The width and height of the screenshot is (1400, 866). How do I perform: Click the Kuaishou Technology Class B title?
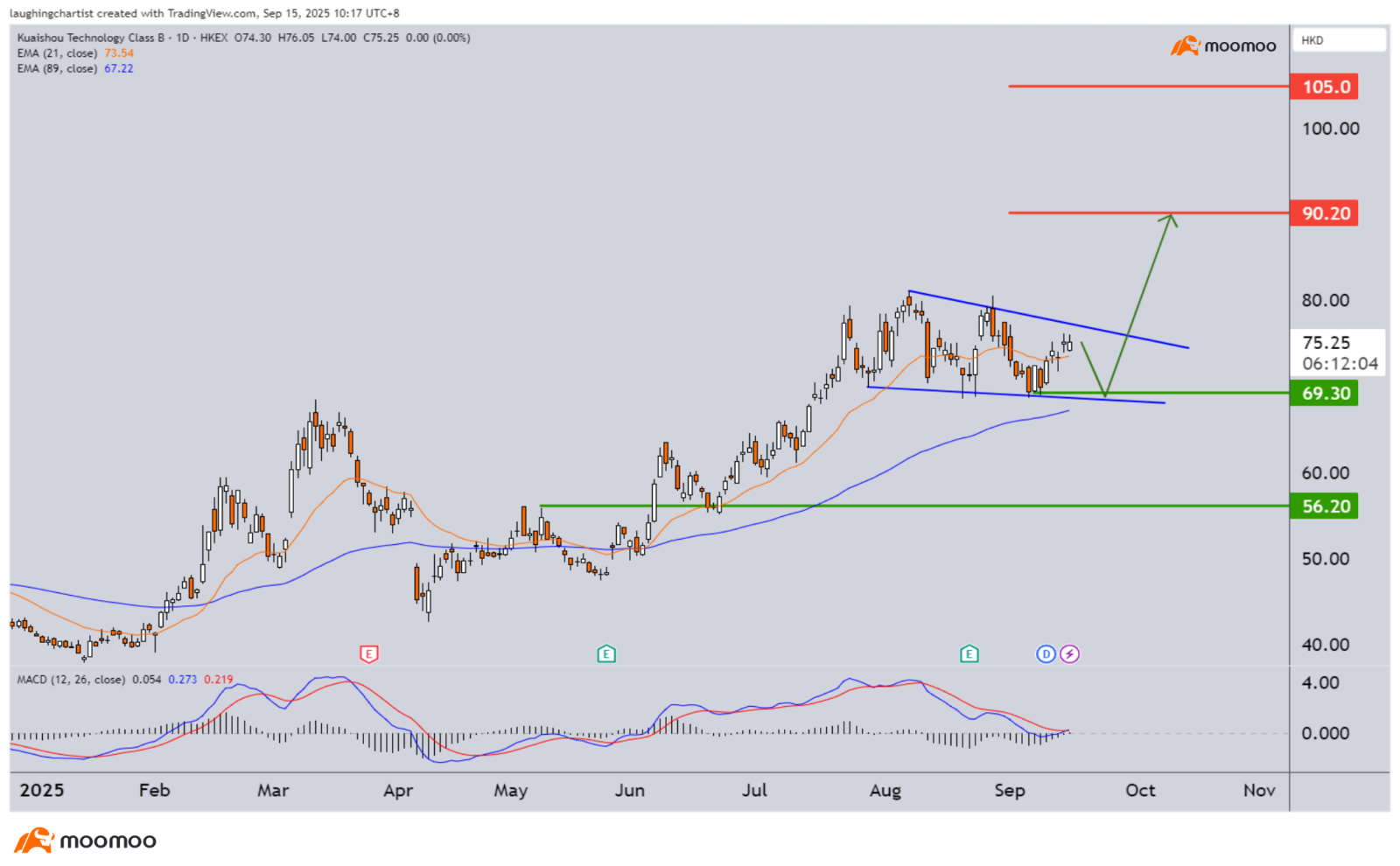click(x=91, y=38)
